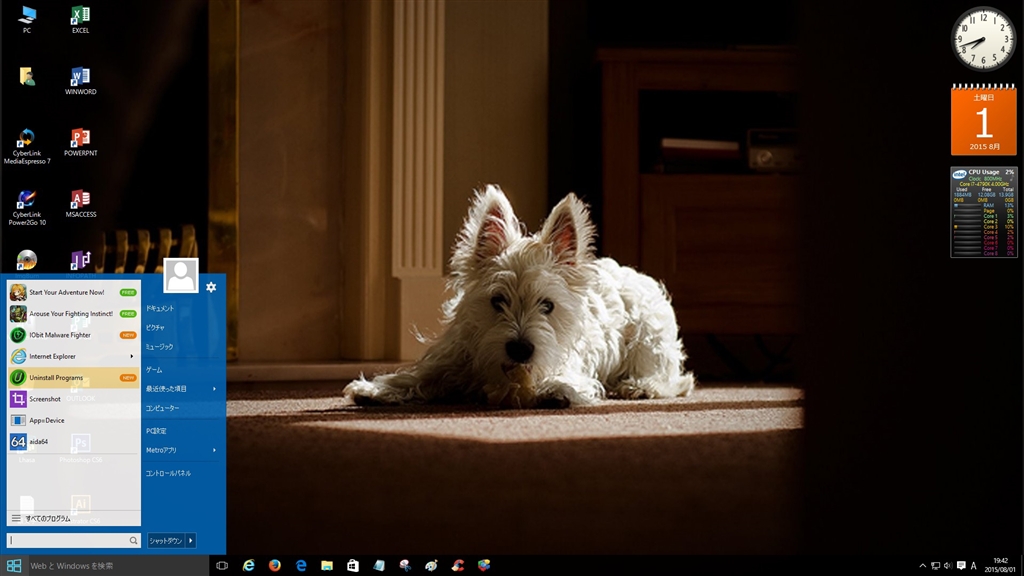Open the CCleaner taskbar icon
Image resolution: width=1024 pixels, height=576 pixels.
pyautogui.click(x=458, y=566)
